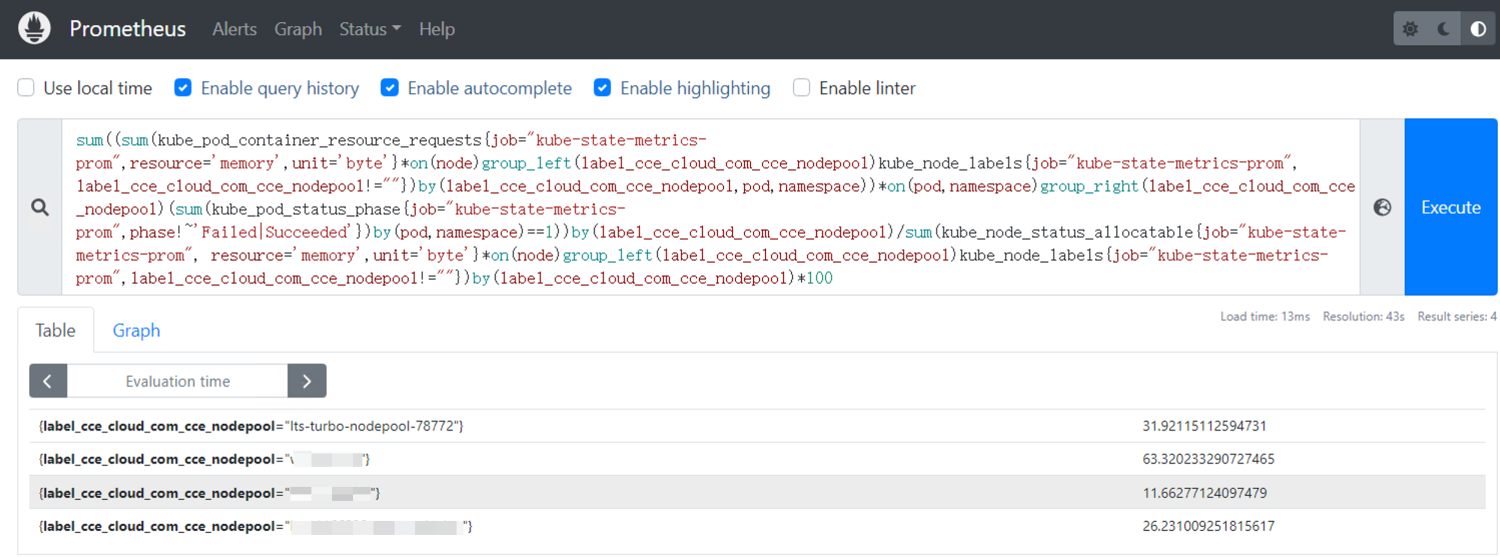Click the Evaluation time input field

pos(178,381)
